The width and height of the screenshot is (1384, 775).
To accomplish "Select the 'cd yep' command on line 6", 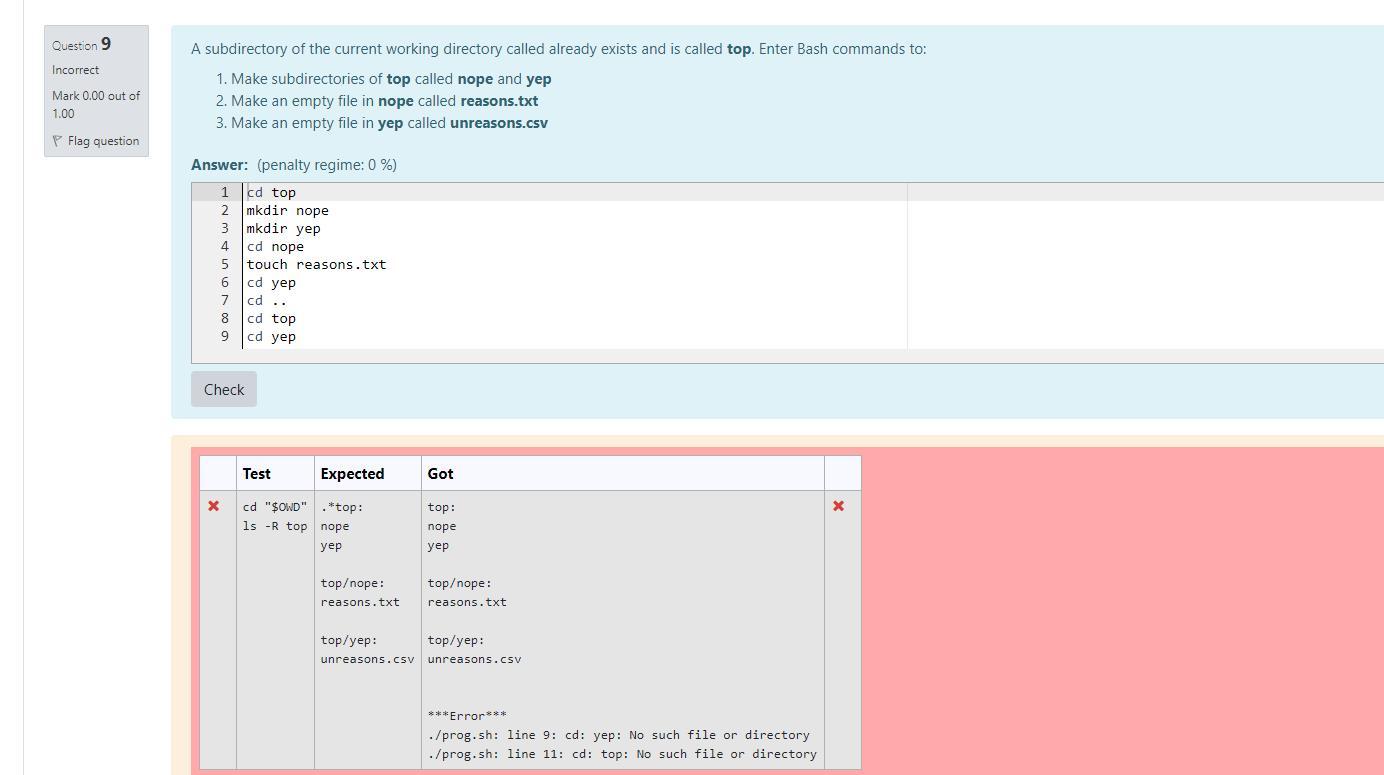I will point(271,282).
